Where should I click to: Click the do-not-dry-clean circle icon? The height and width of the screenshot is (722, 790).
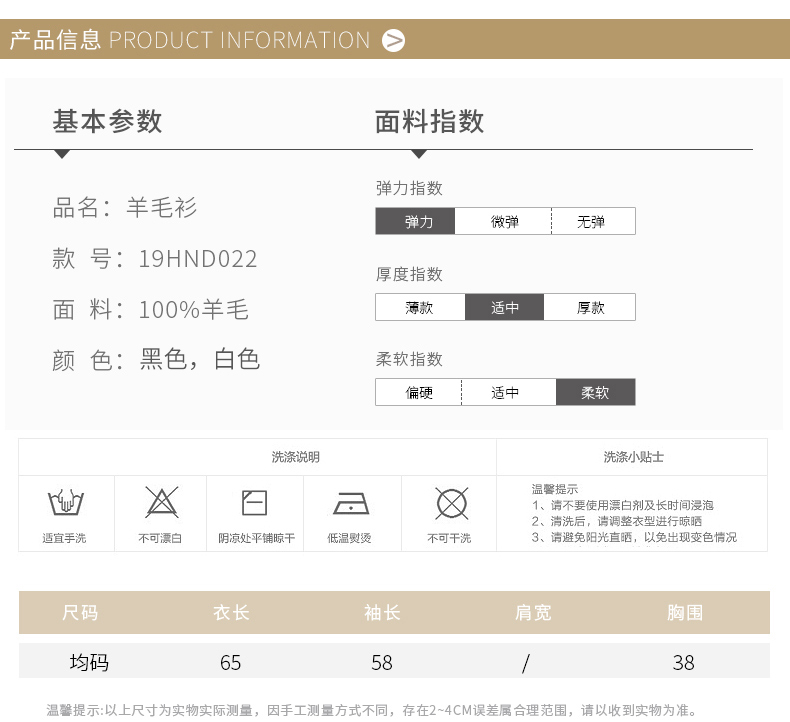[452, 502]
